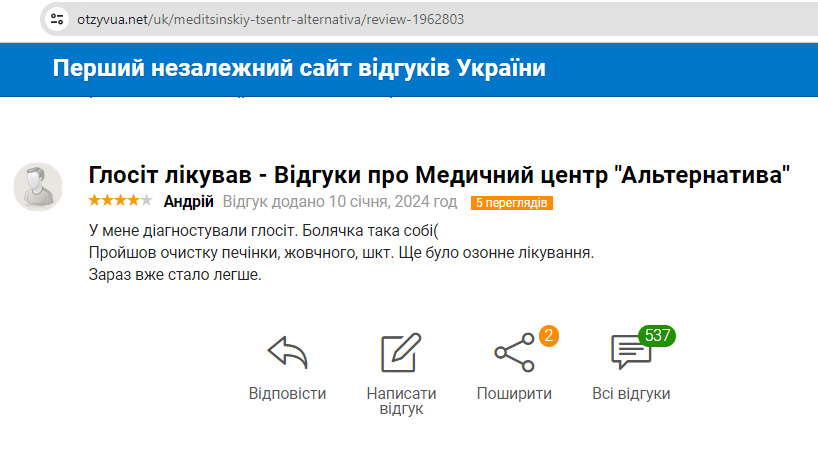Viewport: 818px width, 461px height.
Task: Click the 'Відповісти' label
Action: click(x=287, y=393)
